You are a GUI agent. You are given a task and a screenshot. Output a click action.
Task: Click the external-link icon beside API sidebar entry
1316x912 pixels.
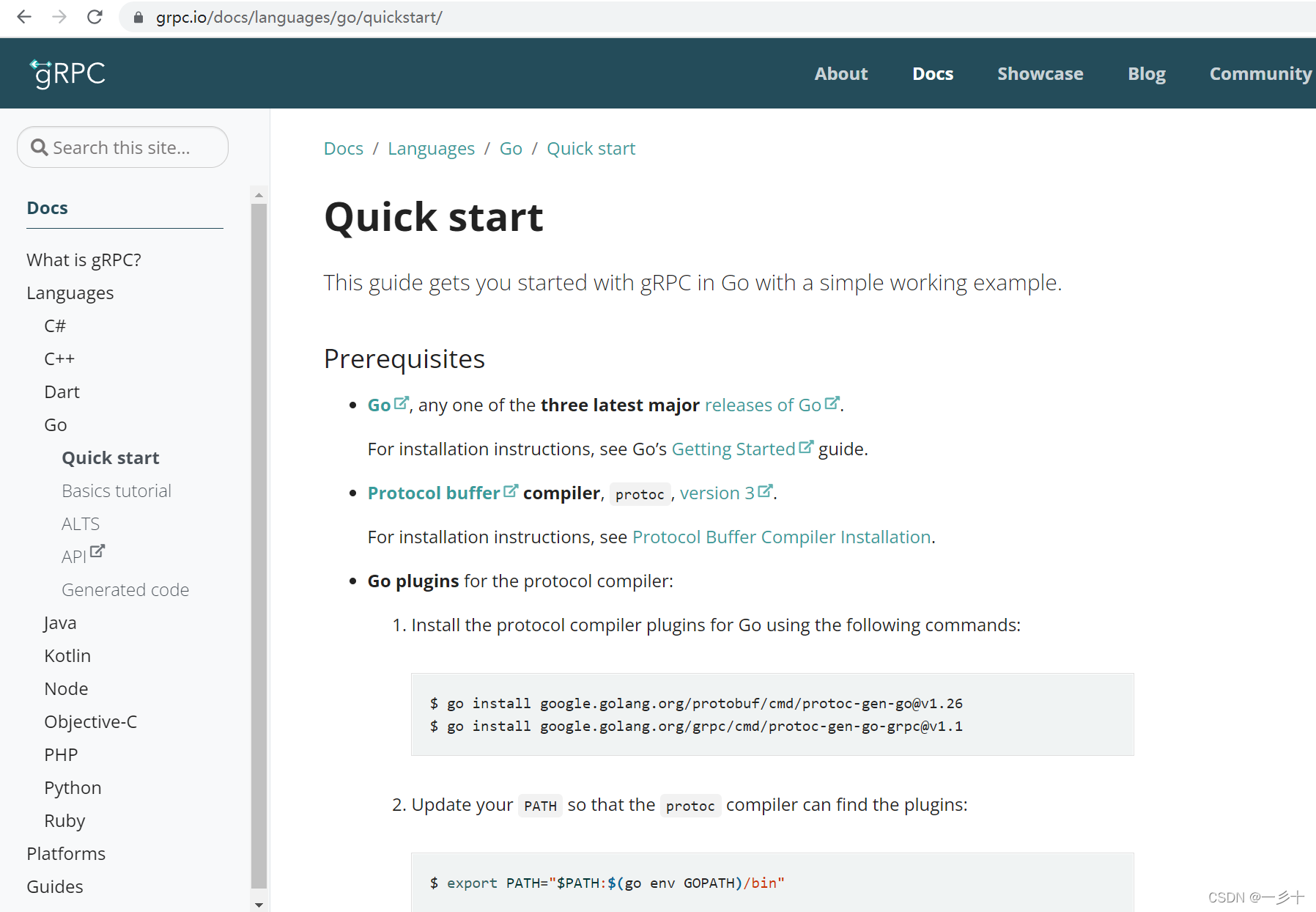tap(99, 550)
